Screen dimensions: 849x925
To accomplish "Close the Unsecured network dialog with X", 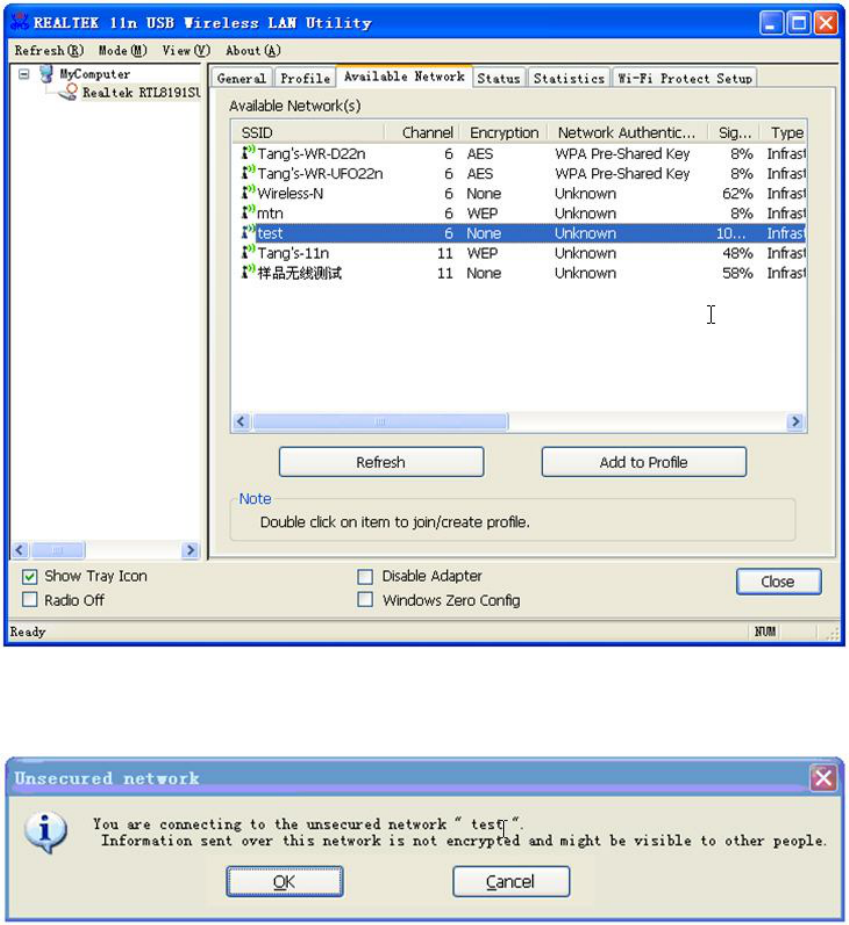I will 824,778.
